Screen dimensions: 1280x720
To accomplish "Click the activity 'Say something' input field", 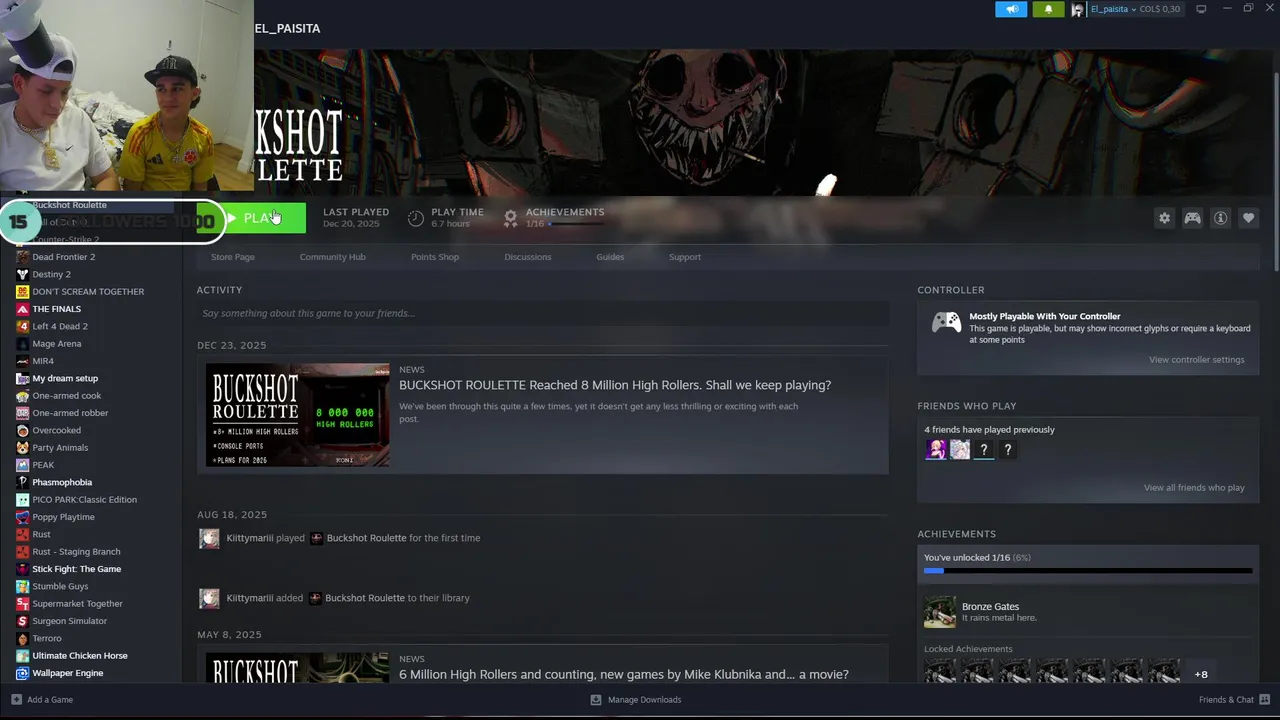I will (542, 313).
